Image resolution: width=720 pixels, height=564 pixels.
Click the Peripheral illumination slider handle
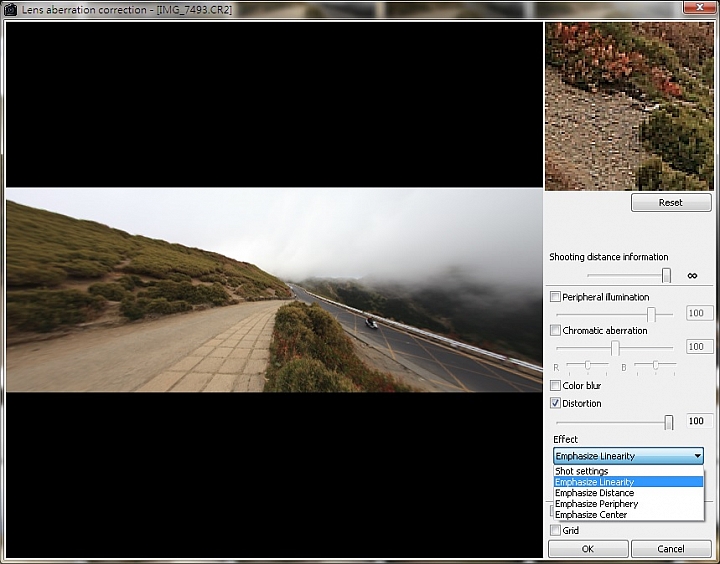(651, 315)
